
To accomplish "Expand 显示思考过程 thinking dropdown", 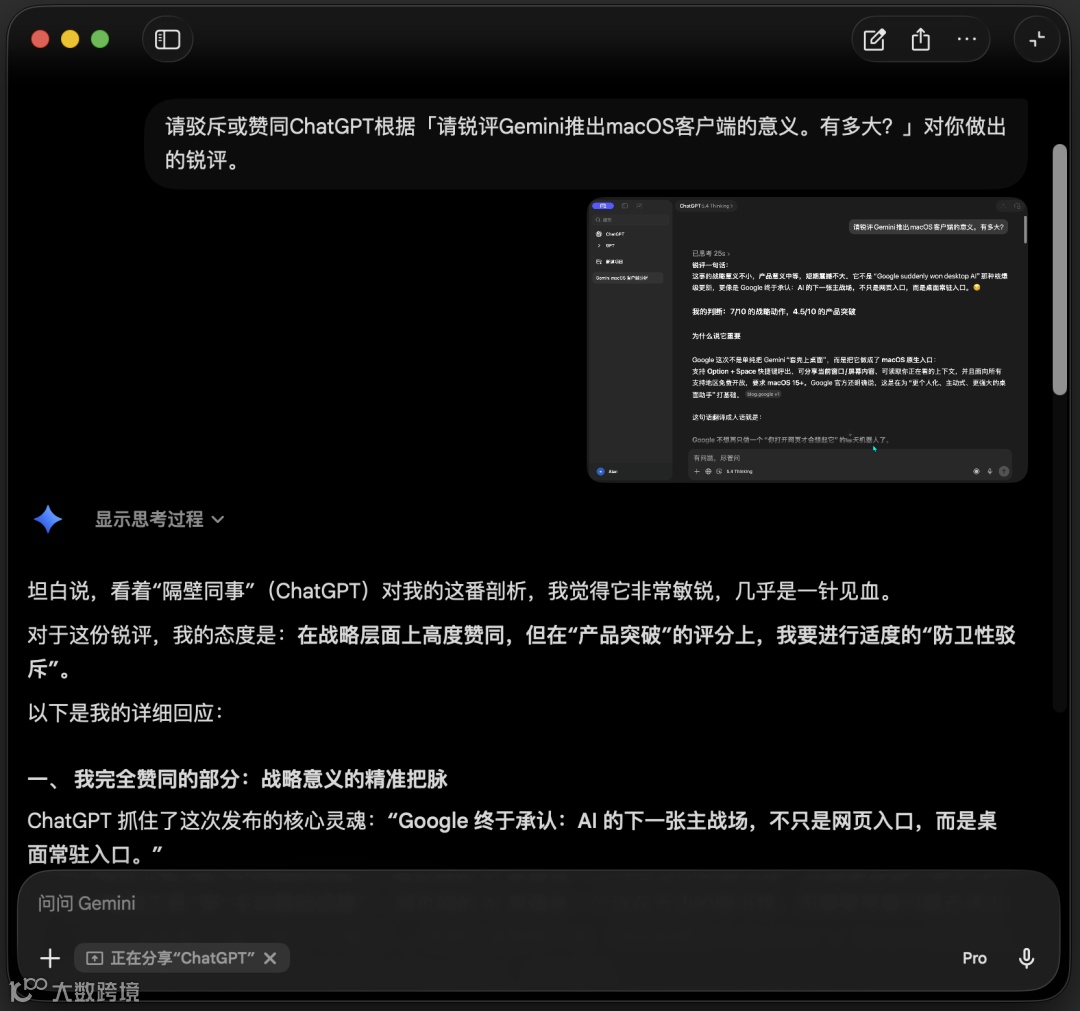I will coord(159,519).
